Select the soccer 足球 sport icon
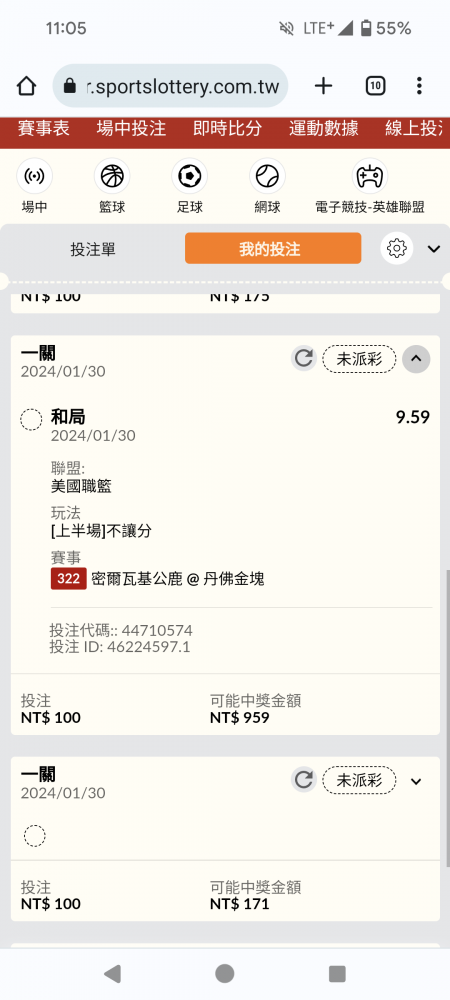 point(189,177)
